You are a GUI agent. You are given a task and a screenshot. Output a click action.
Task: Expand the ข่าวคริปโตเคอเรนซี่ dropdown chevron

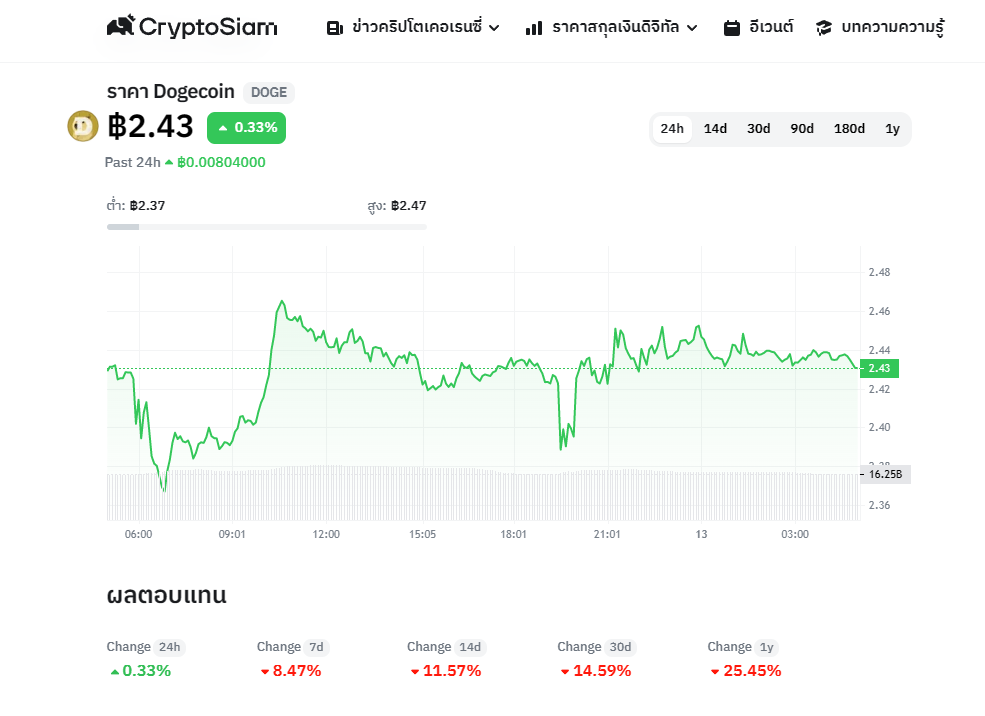pyautogui.click(x=494, y=28)
